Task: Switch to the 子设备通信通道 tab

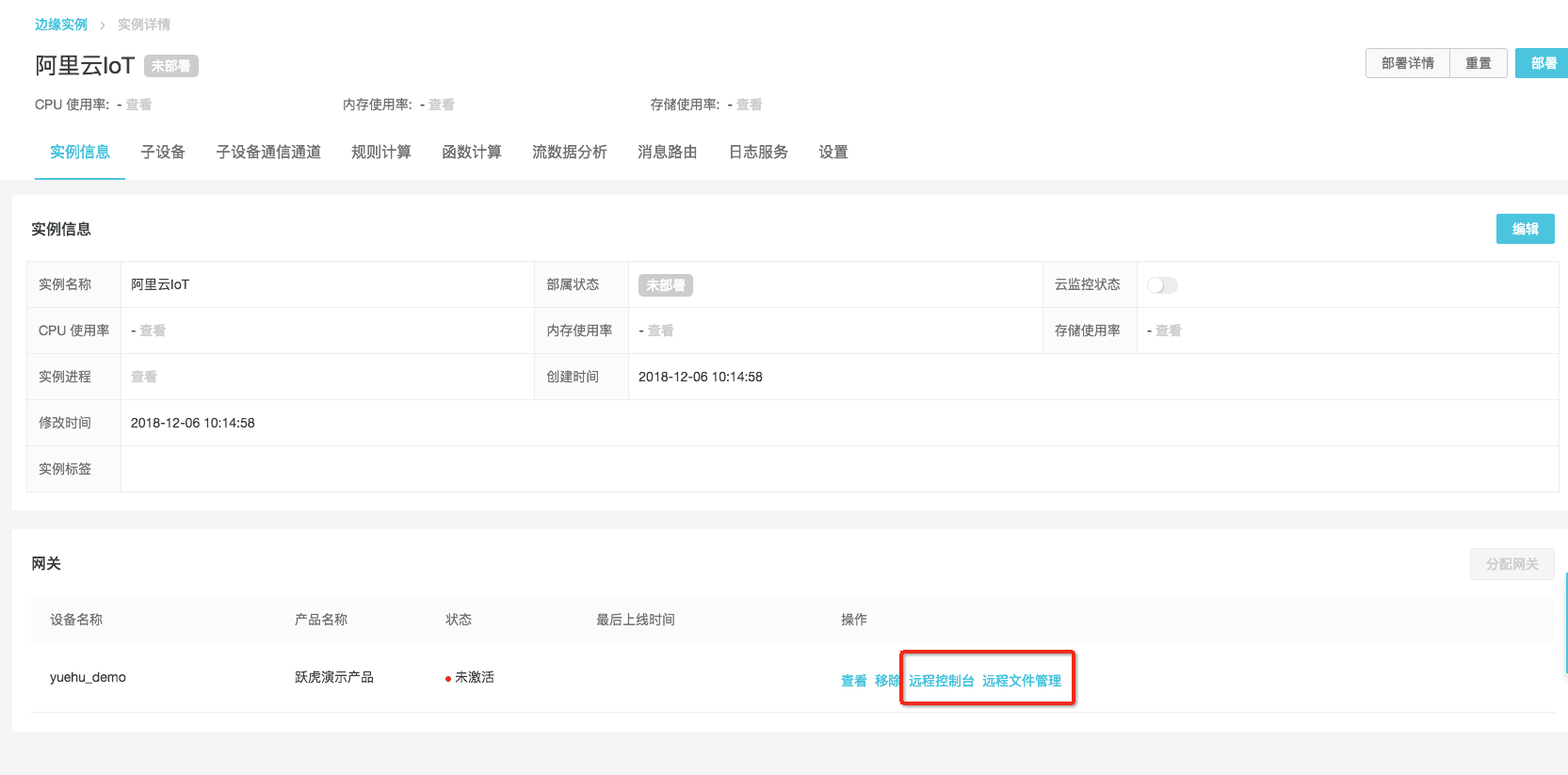Action: click(268, 152)
